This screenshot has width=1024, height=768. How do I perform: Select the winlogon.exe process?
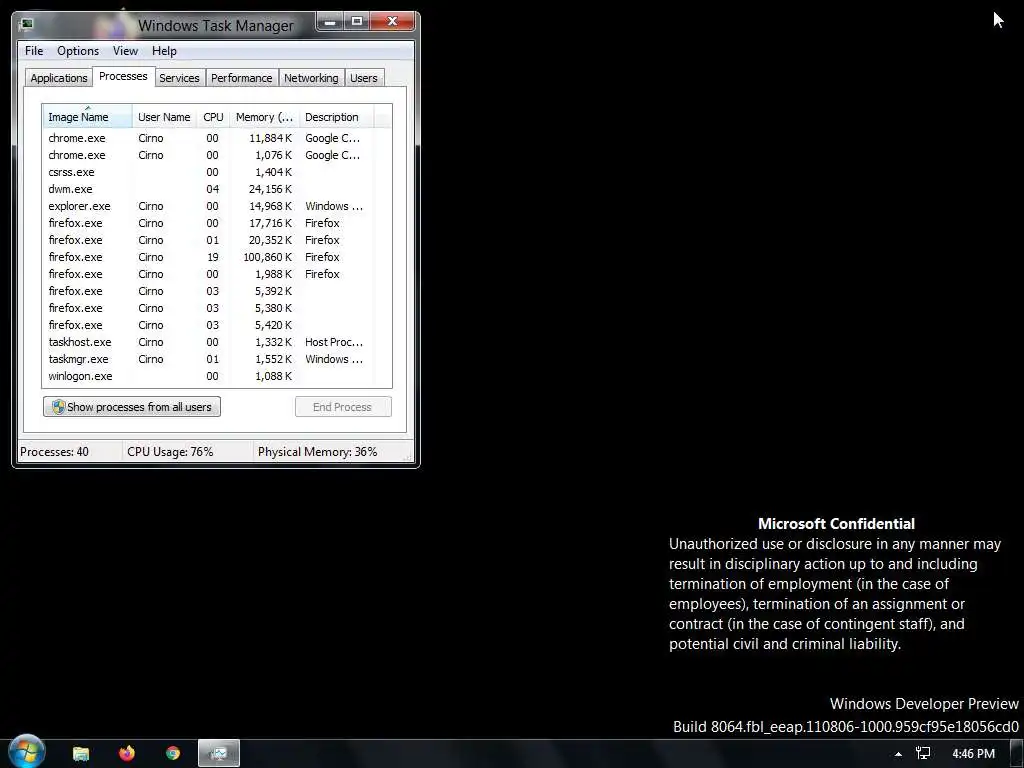click(217, 376)
